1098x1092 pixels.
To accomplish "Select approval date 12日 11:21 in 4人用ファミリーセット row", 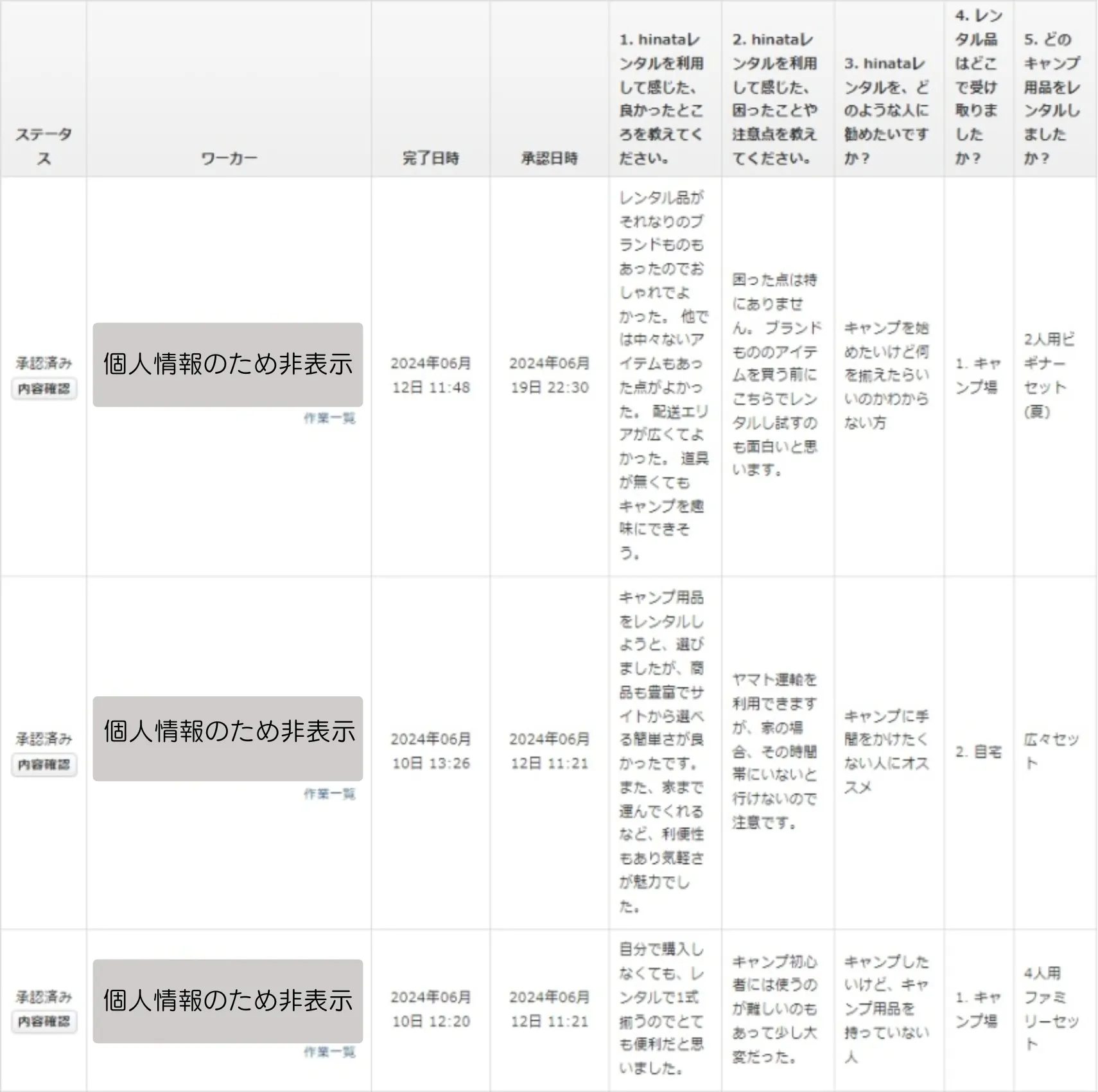I will 550,1009.
